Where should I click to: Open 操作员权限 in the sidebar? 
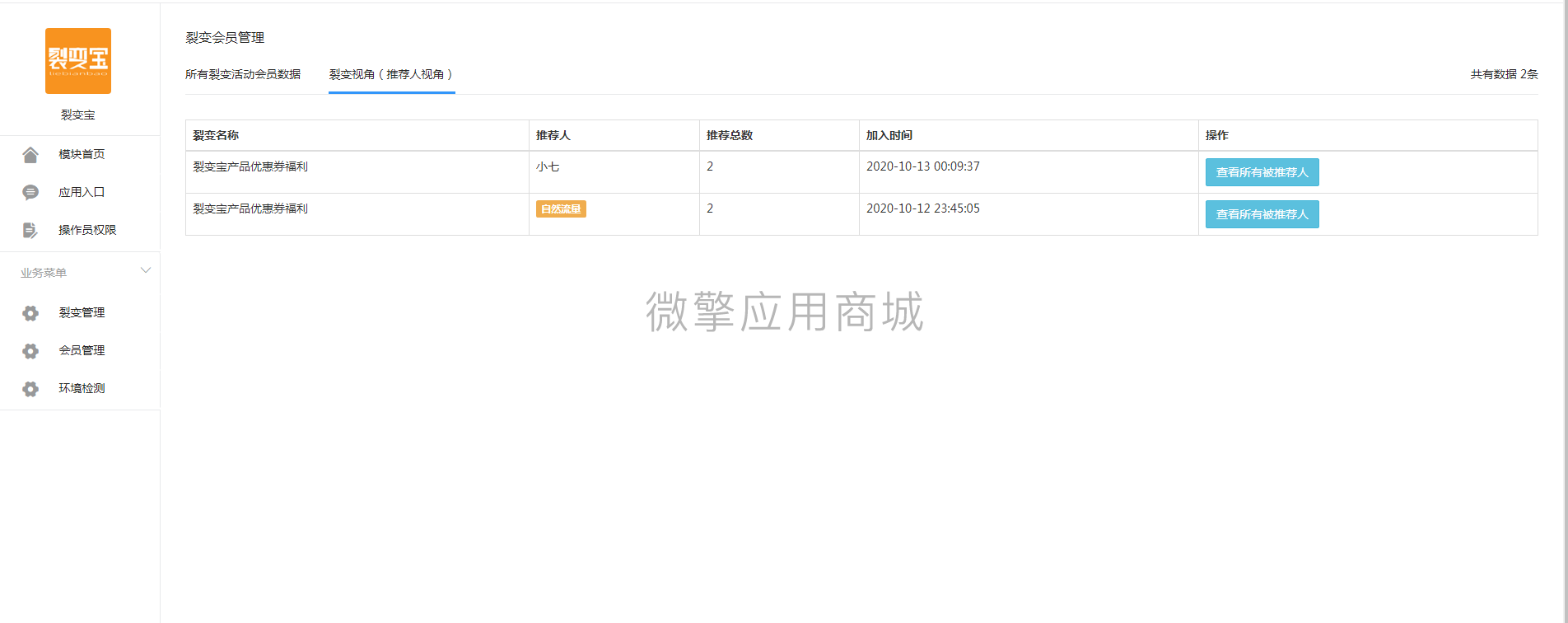[x=87, y=230]
